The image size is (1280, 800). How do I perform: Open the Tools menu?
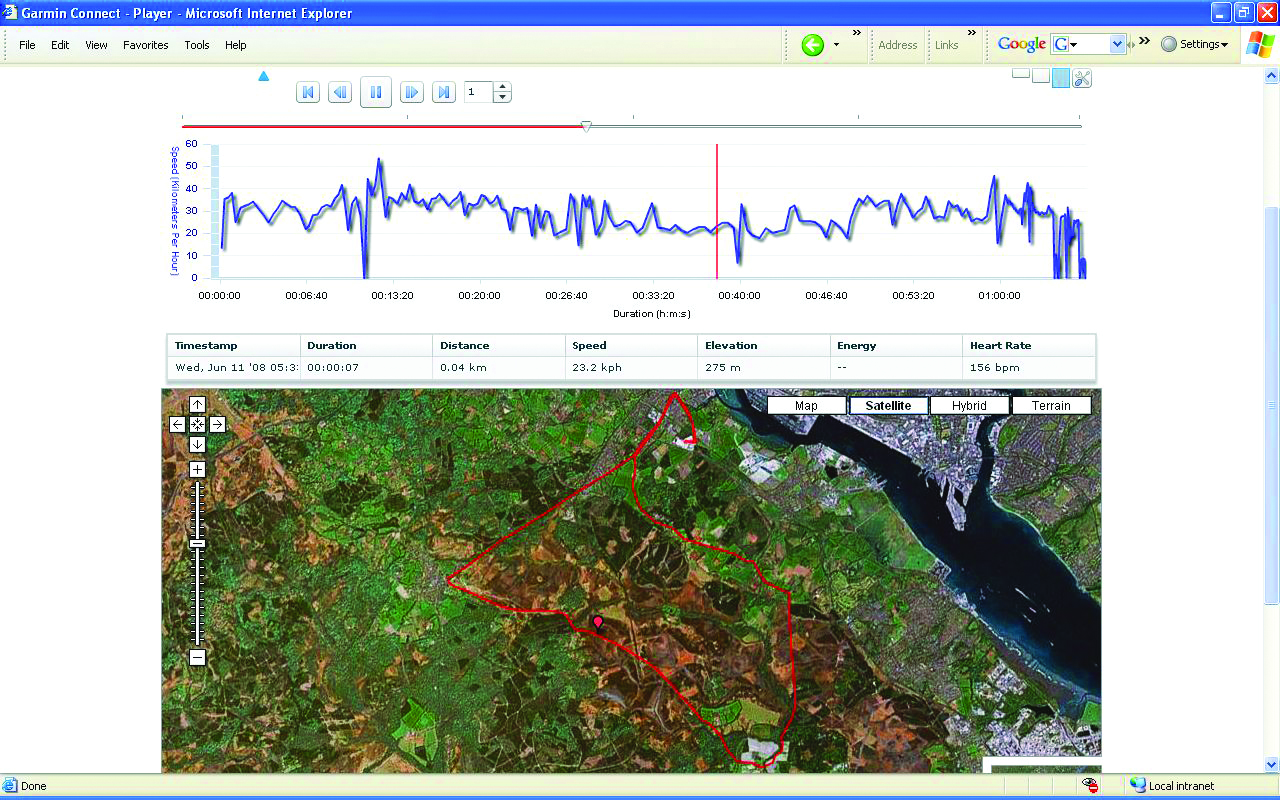click(197, 45)
